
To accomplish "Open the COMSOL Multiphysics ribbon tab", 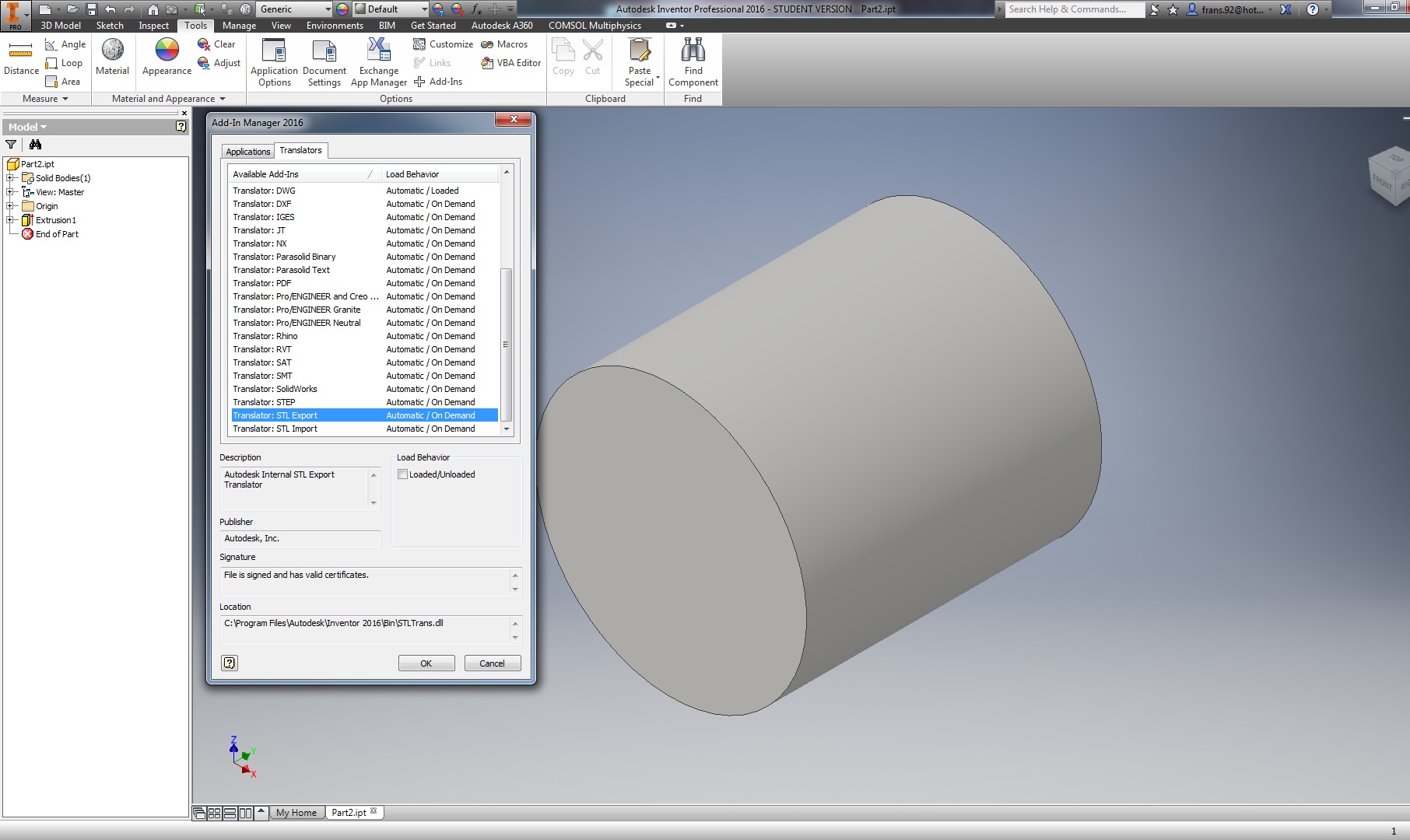I will tap(595, 26).
